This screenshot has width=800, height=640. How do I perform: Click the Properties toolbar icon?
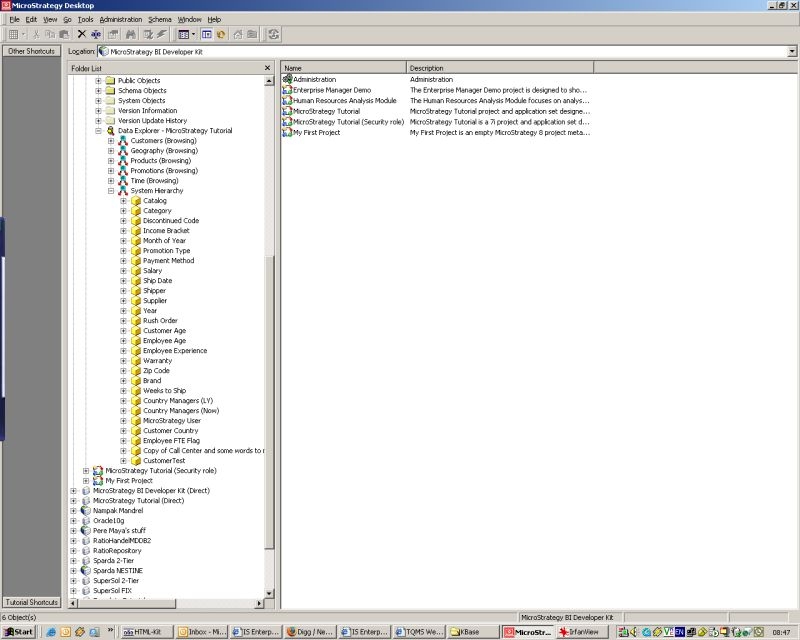pos(113,34)
